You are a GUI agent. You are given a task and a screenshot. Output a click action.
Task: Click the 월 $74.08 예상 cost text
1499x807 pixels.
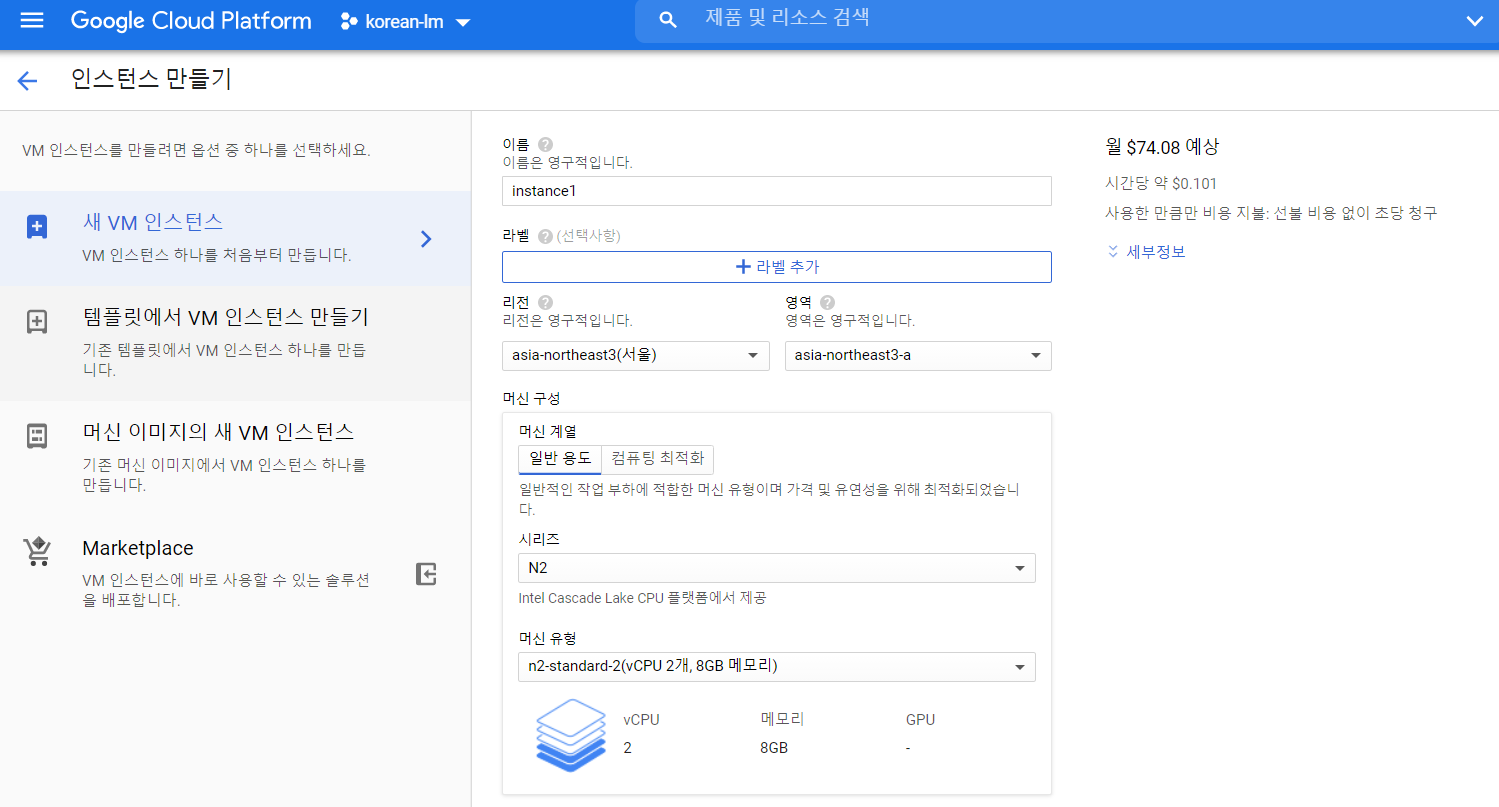(x=1162, y=147)
